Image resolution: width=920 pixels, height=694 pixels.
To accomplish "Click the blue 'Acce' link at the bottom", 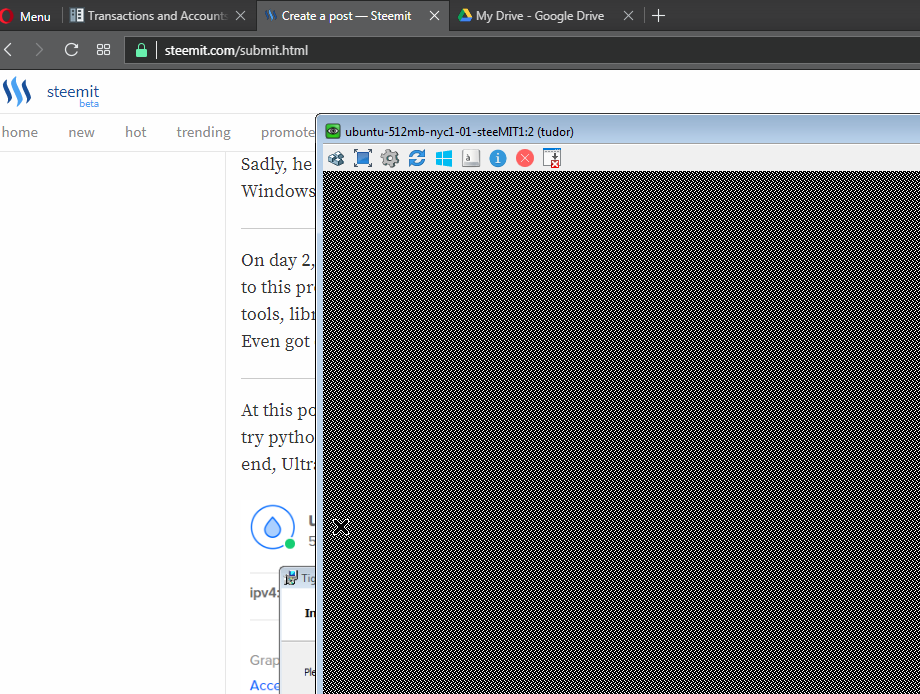I will [x=265, y=685].
